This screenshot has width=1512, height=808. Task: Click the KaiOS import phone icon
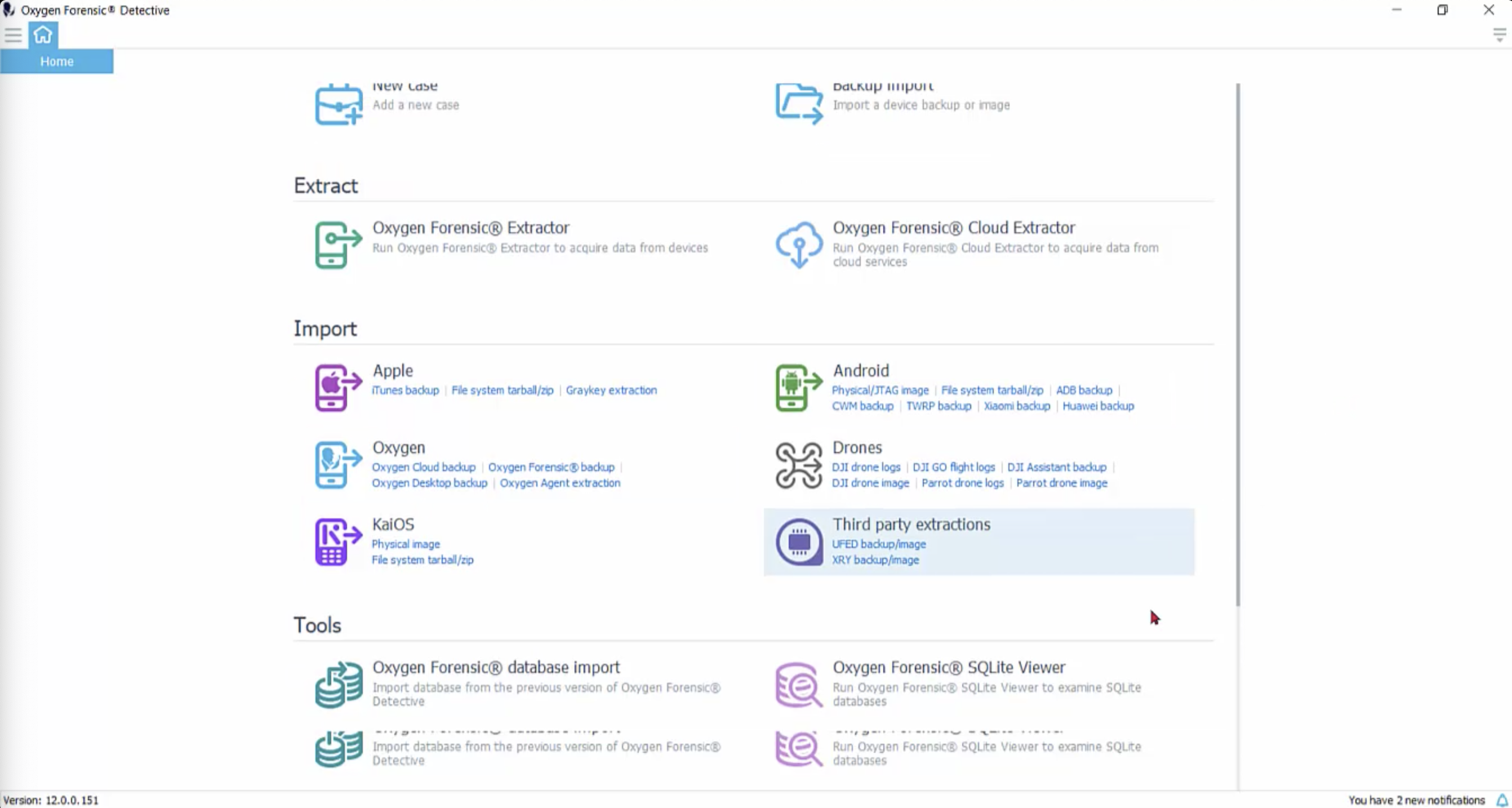coord(339,541)
